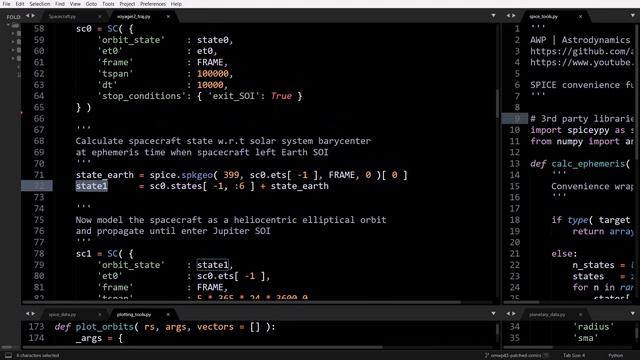This screenshot has width=640, height=360.
Task: Open the Project menu
Action: [x=127, y=4]
